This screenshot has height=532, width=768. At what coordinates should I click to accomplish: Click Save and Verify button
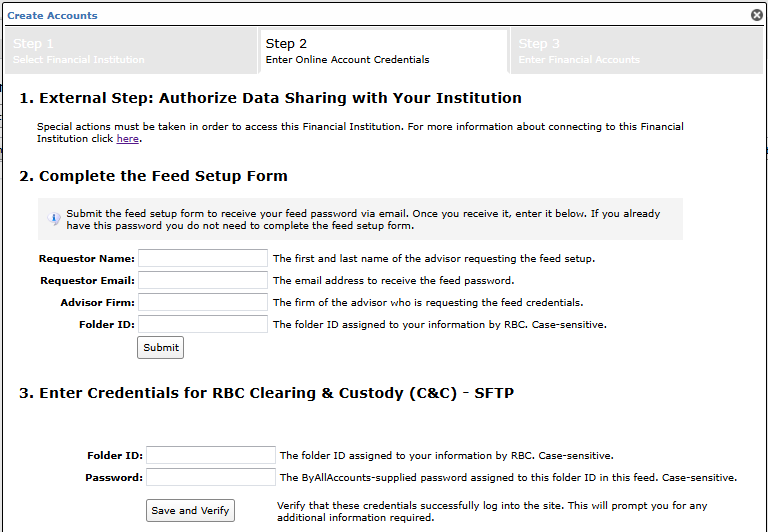[x=190, y=510]
